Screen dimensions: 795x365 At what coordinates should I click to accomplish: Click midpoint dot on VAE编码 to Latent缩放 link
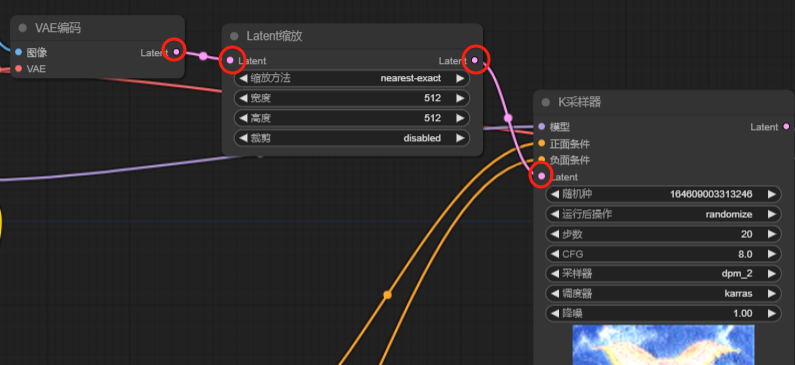(203, 56)
